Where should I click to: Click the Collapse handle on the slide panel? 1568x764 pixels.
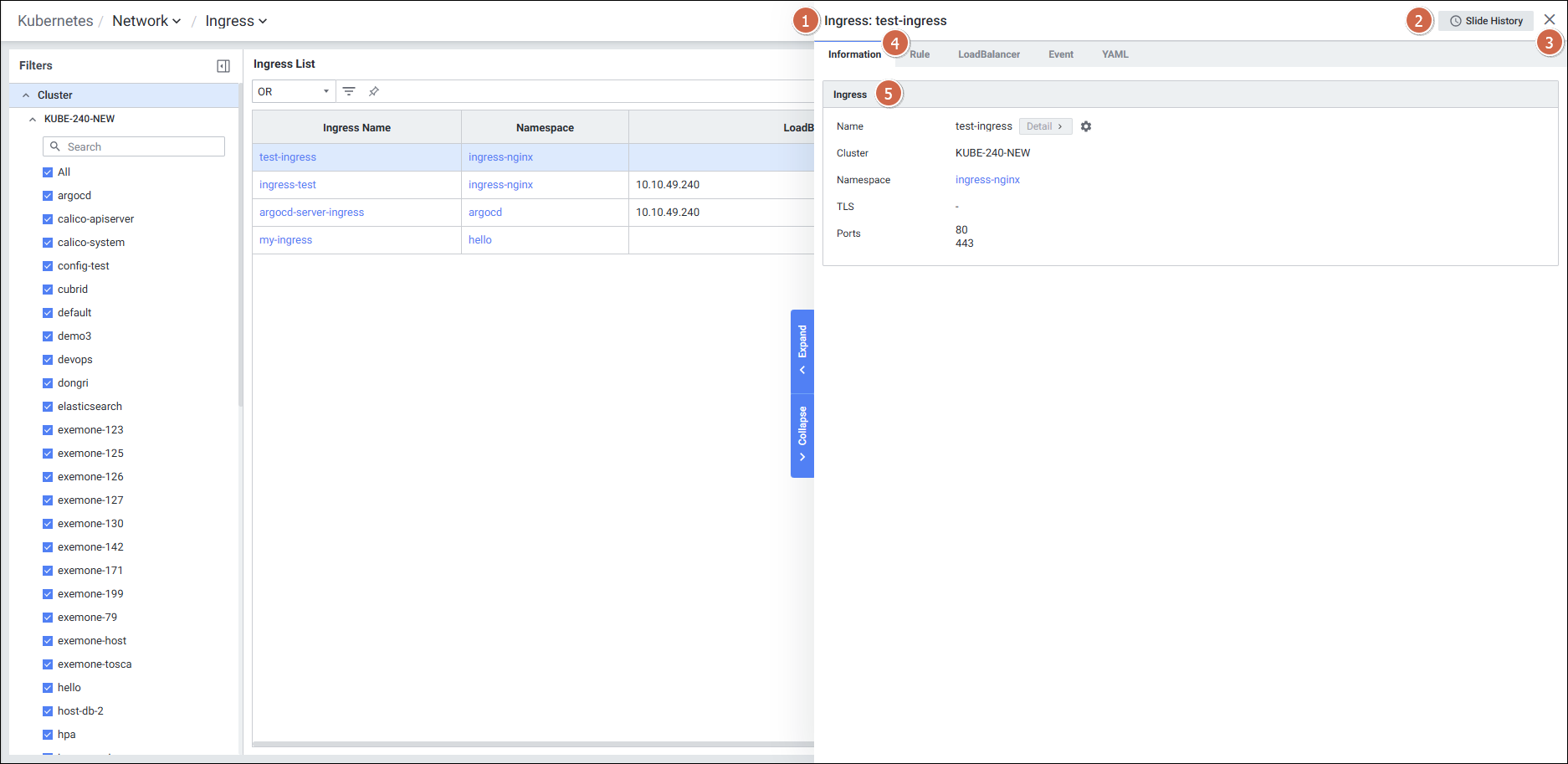[802, 435]
